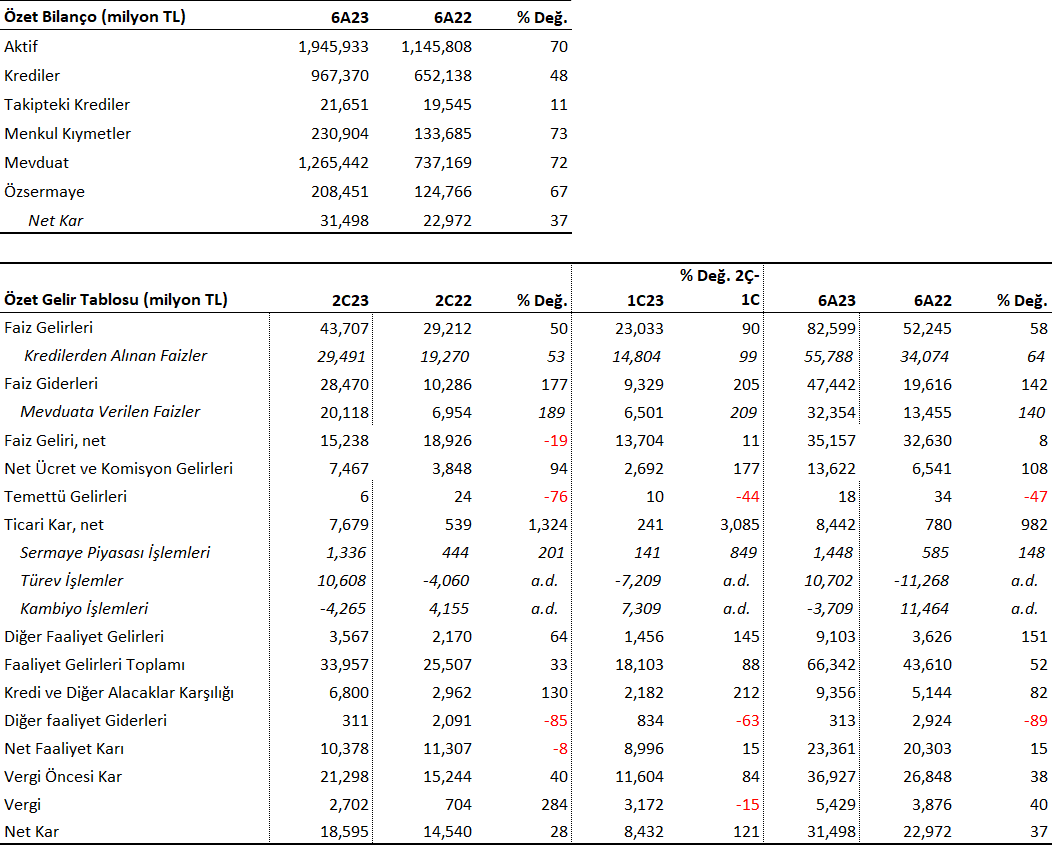Click the provision value 6,800

tap(349, 693)
